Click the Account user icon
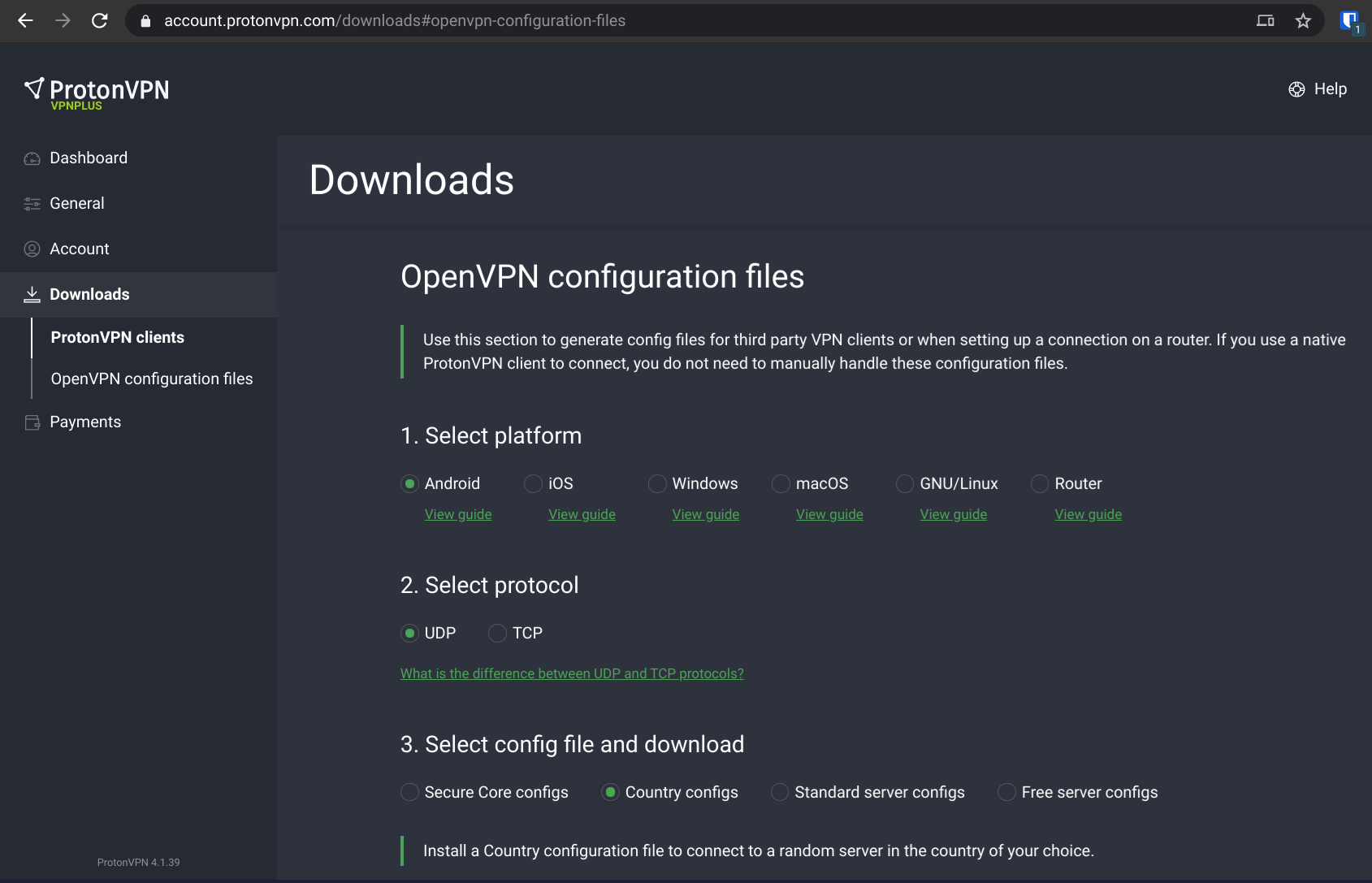Image resolution: width=1372 pixels, height=883 pixels. tap(32, 249)
